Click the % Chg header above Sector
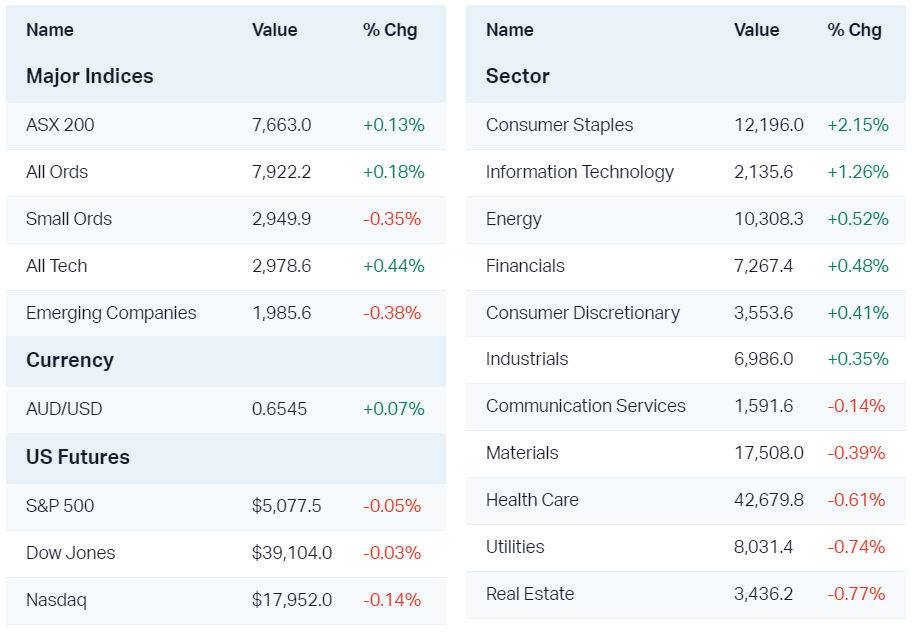This screenshot has height=633, width=912. click(x=855, y=30)
